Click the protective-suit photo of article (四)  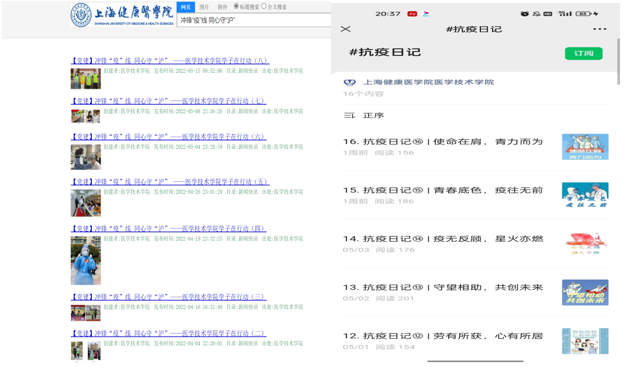[86, 260]
